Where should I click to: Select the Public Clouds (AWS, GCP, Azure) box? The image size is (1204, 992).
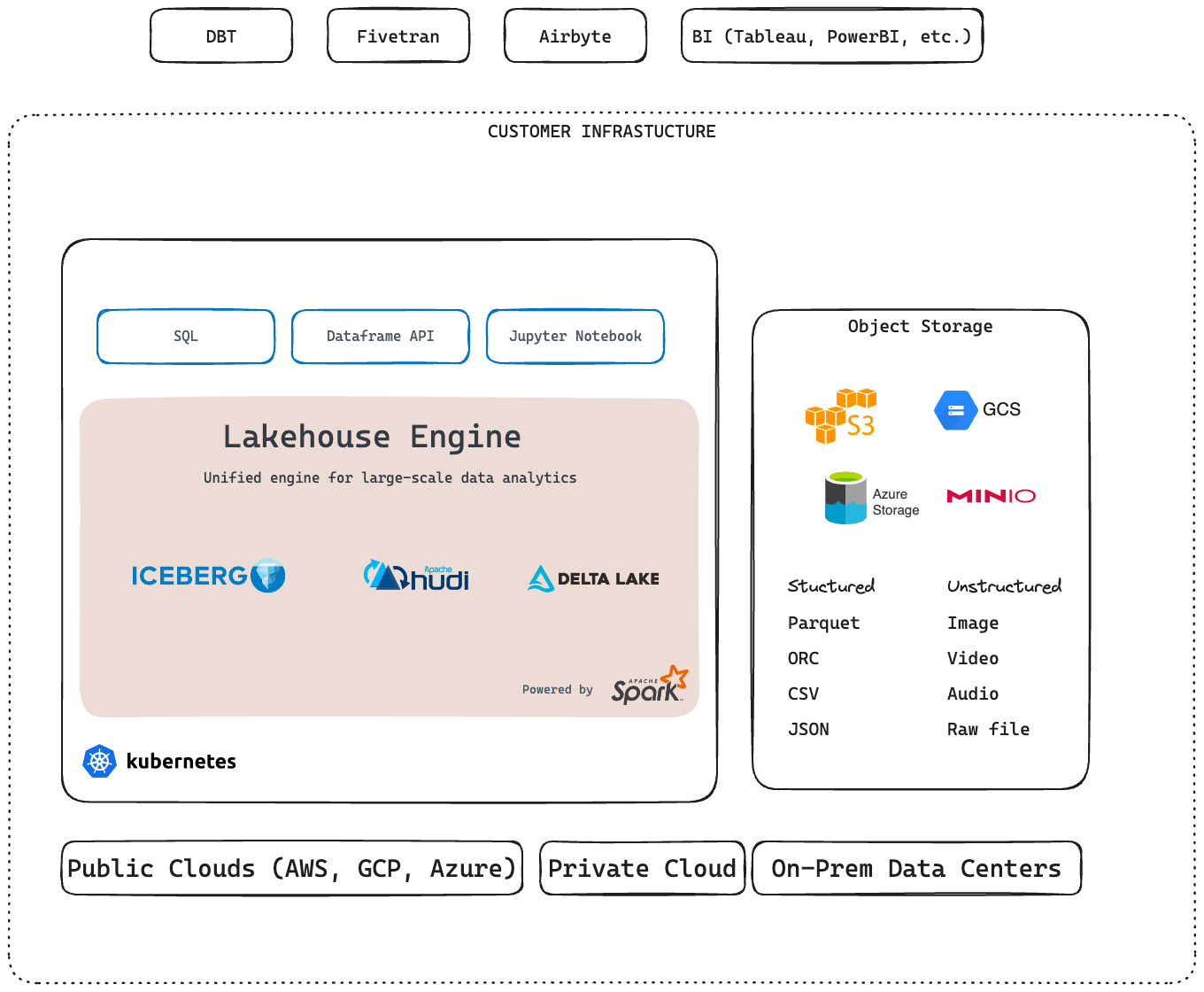pos(292,868)
